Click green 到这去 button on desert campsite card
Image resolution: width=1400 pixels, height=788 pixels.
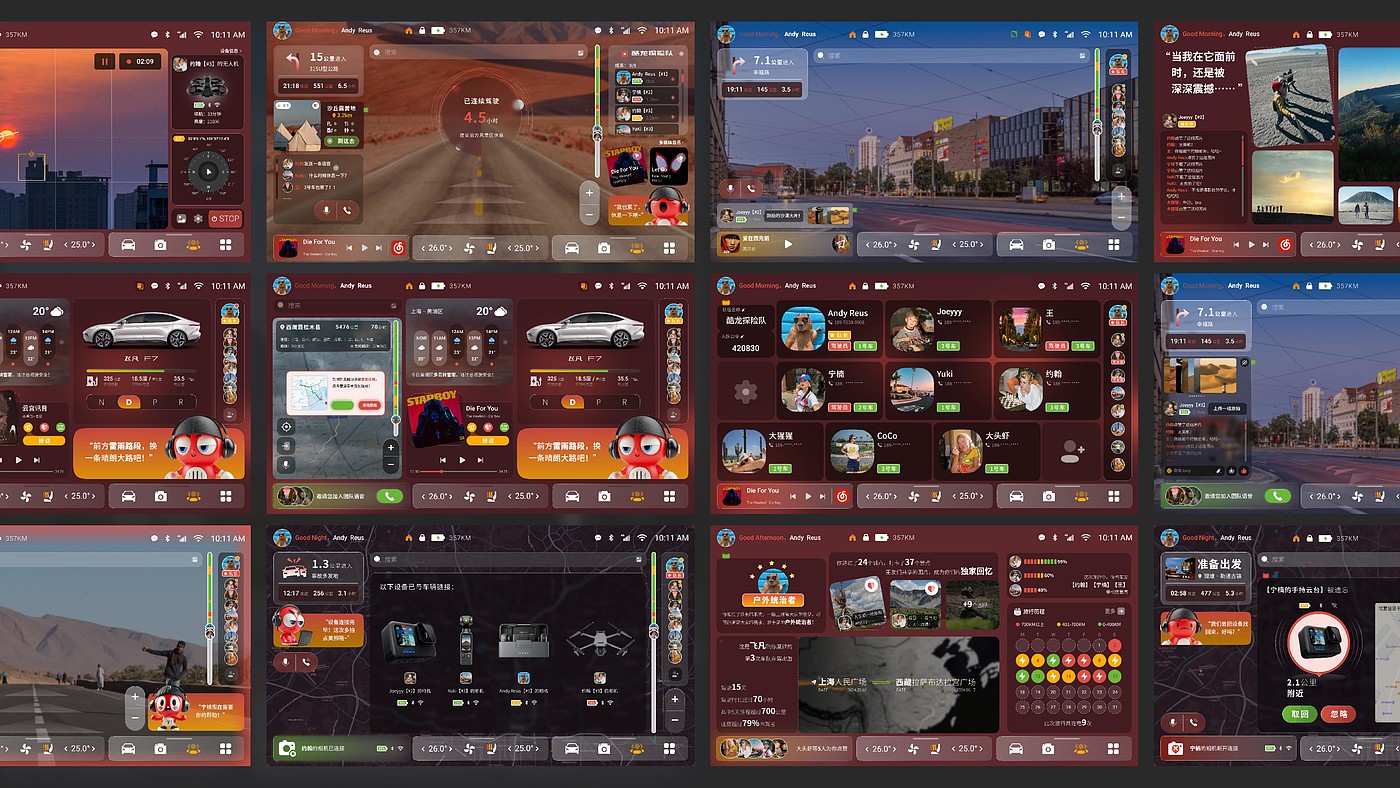pyautogui.click(x=342, y=141)
